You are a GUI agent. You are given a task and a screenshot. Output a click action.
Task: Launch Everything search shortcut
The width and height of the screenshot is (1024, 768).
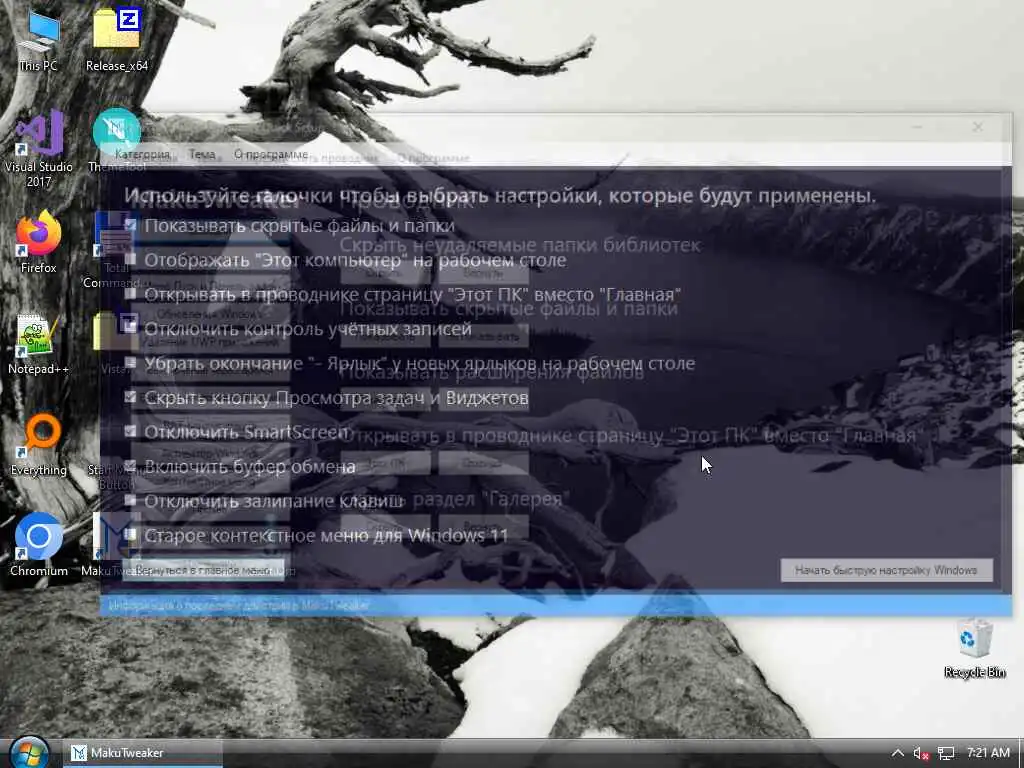[x=39, y=445]
